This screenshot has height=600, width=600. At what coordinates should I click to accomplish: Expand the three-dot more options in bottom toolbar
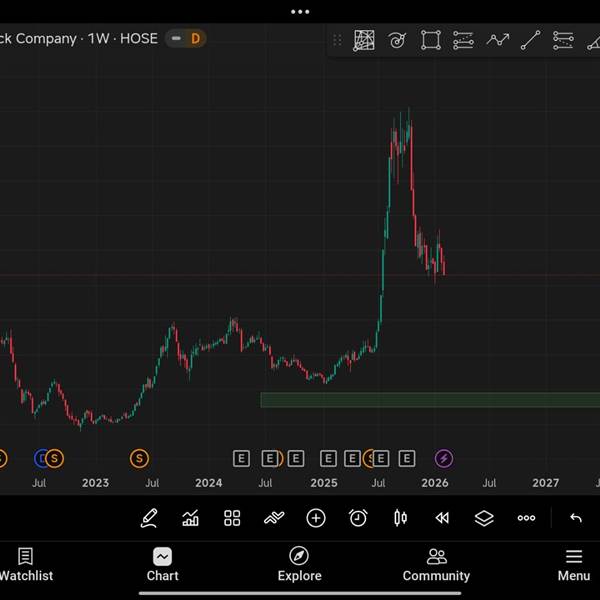[526, 518]
